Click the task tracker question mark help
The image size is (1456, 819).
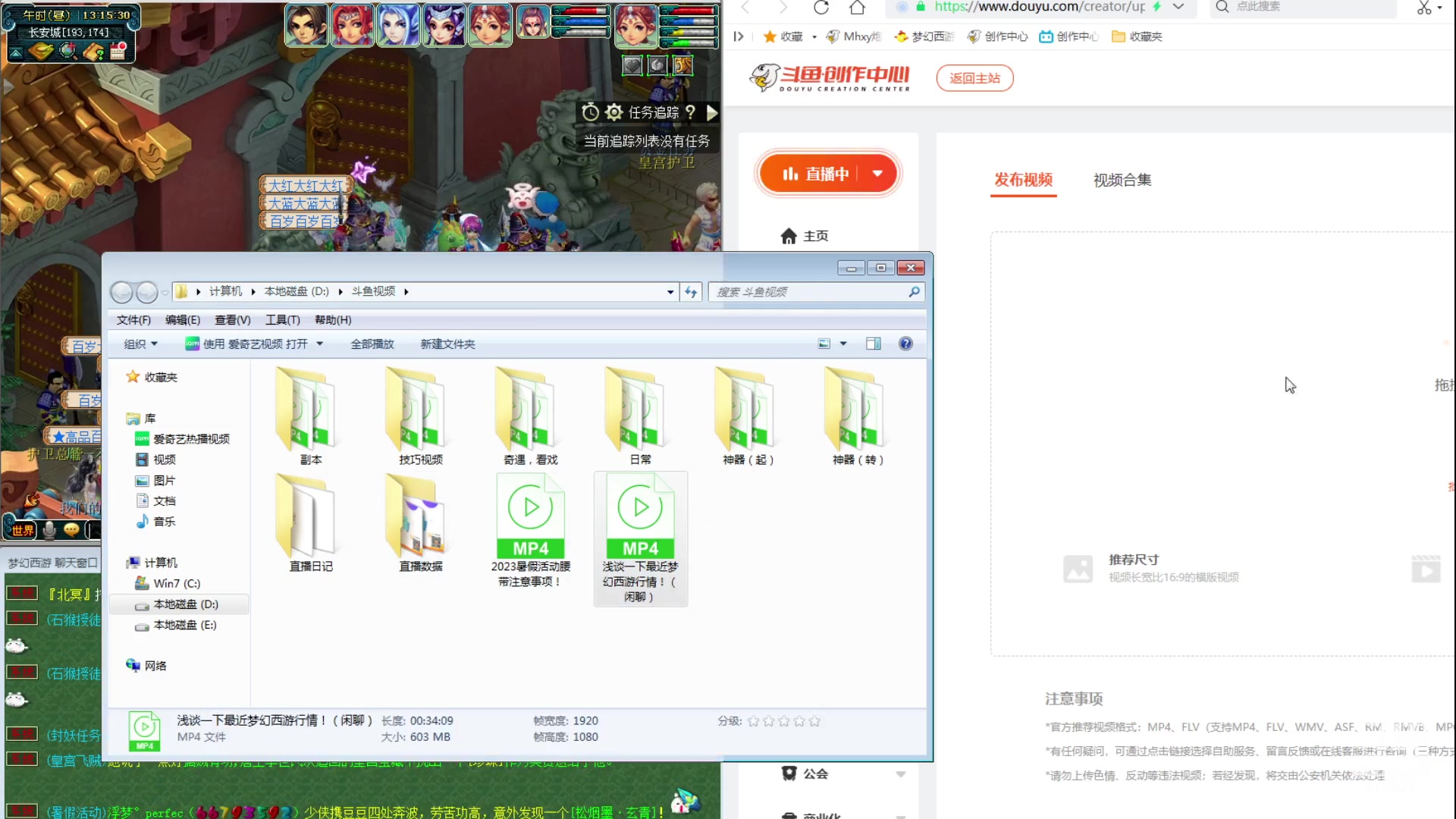[690, 112]
